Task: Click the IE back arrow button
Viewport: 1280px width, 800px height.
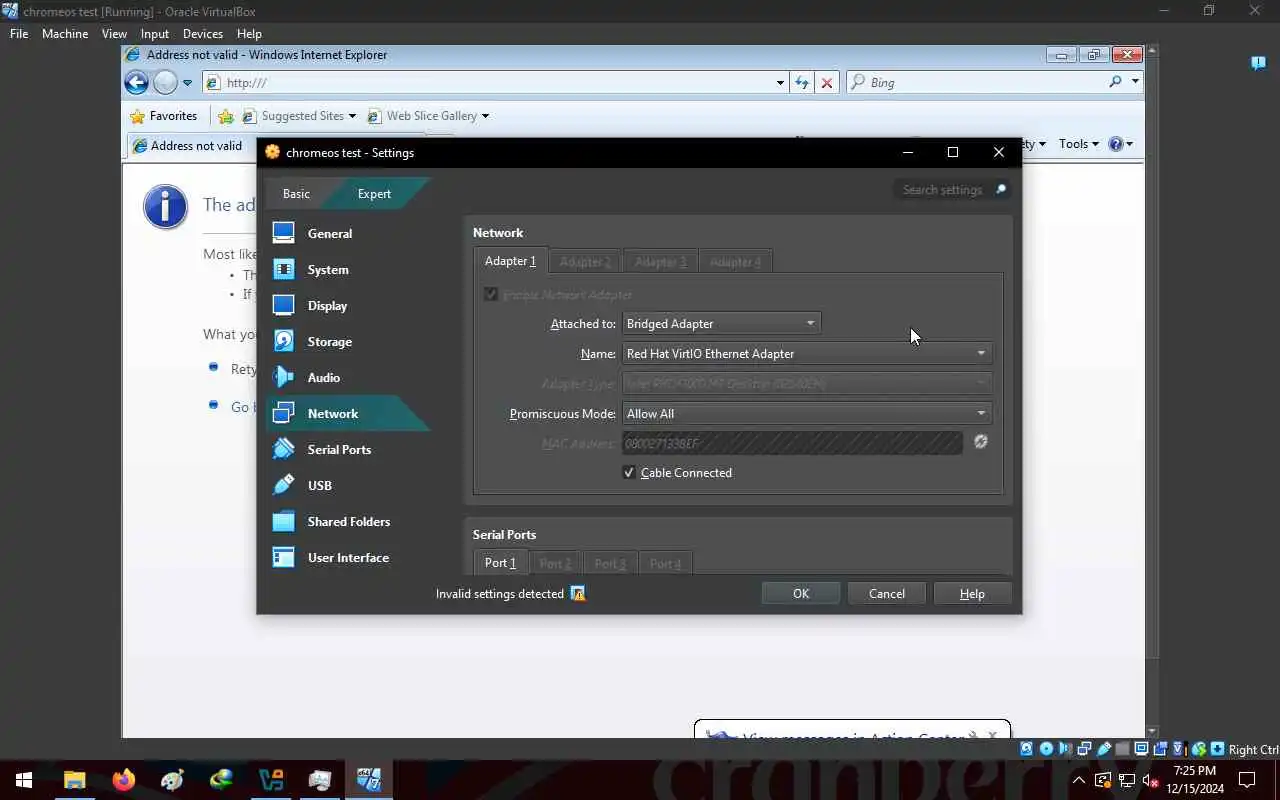Action: [136, 83]
